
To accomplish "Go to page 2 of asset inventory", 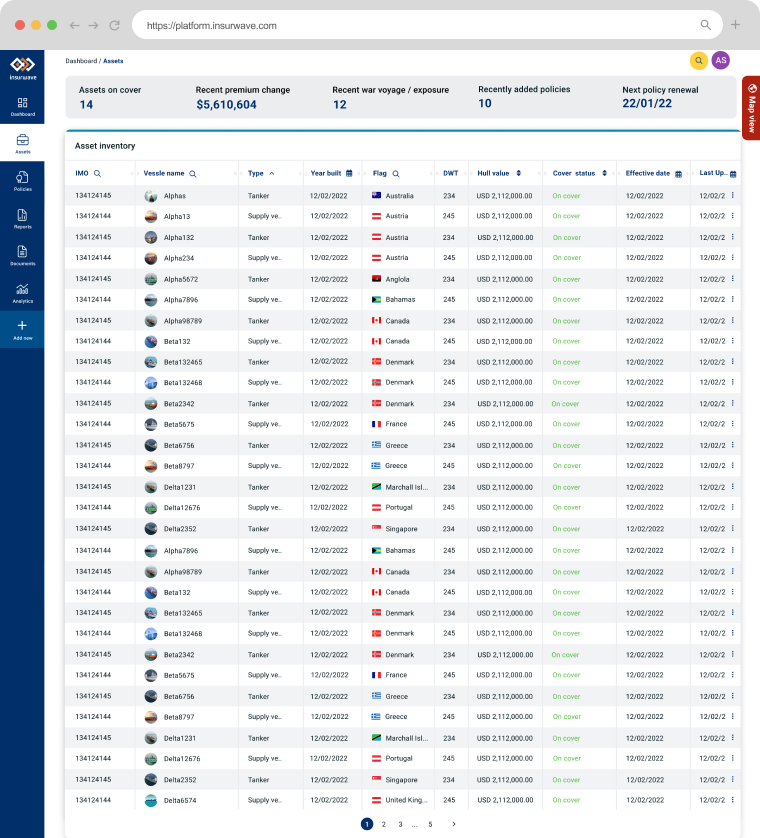I will click(x=383, y=824).
